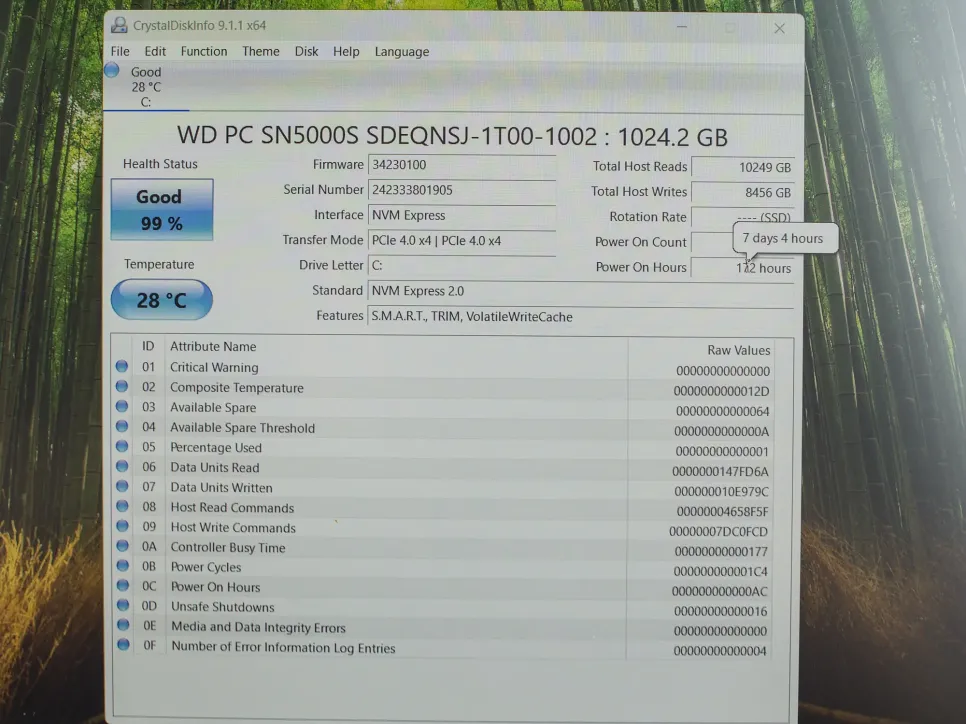The height and width of the screenshot is (724, 966).
Task: Select the Good 28 °C C: disk tab
Action: tap(146, 86)
